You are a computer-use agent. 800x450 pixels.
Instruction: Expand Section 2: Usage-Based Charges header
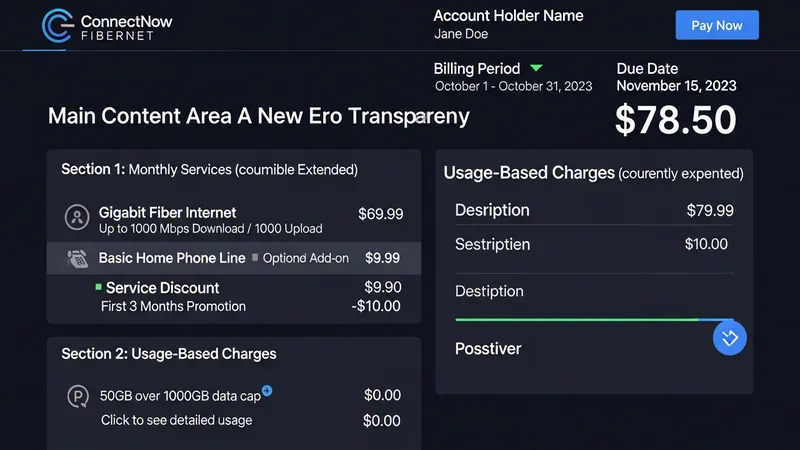[x=169, y=354]
